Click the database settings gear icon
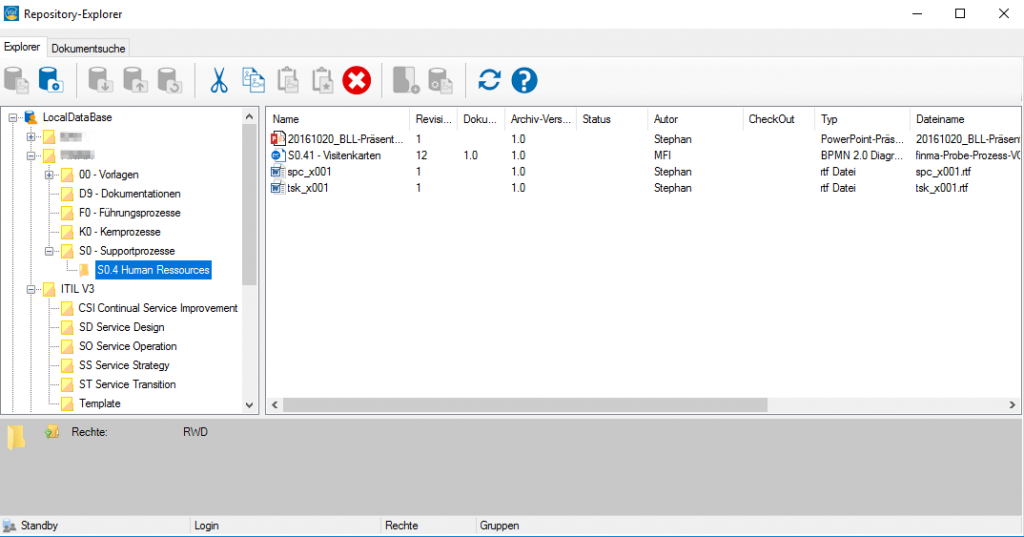Screen dimensions: 1024x537 (440, 80)
